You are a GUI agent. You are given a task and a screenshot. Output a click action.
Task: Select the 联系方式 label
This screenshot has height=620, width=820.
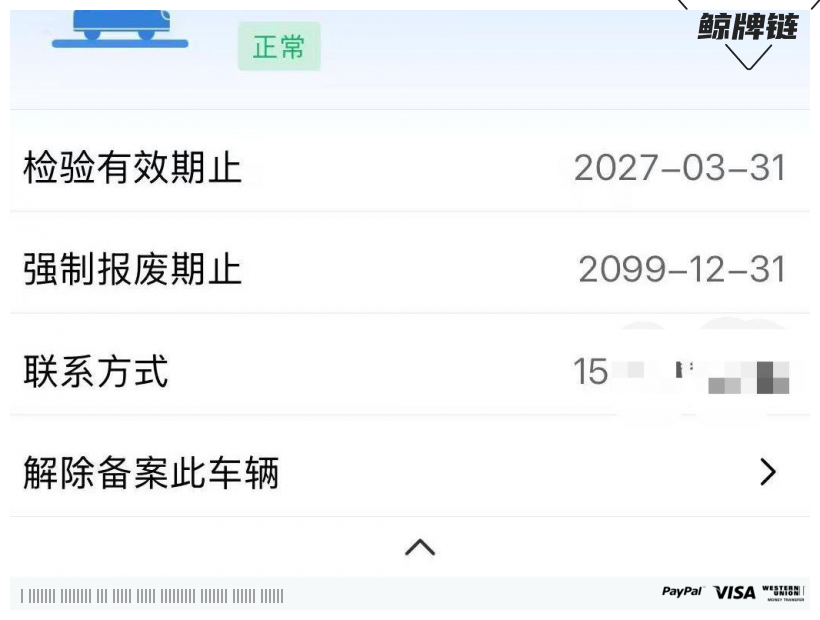point(96,371)
